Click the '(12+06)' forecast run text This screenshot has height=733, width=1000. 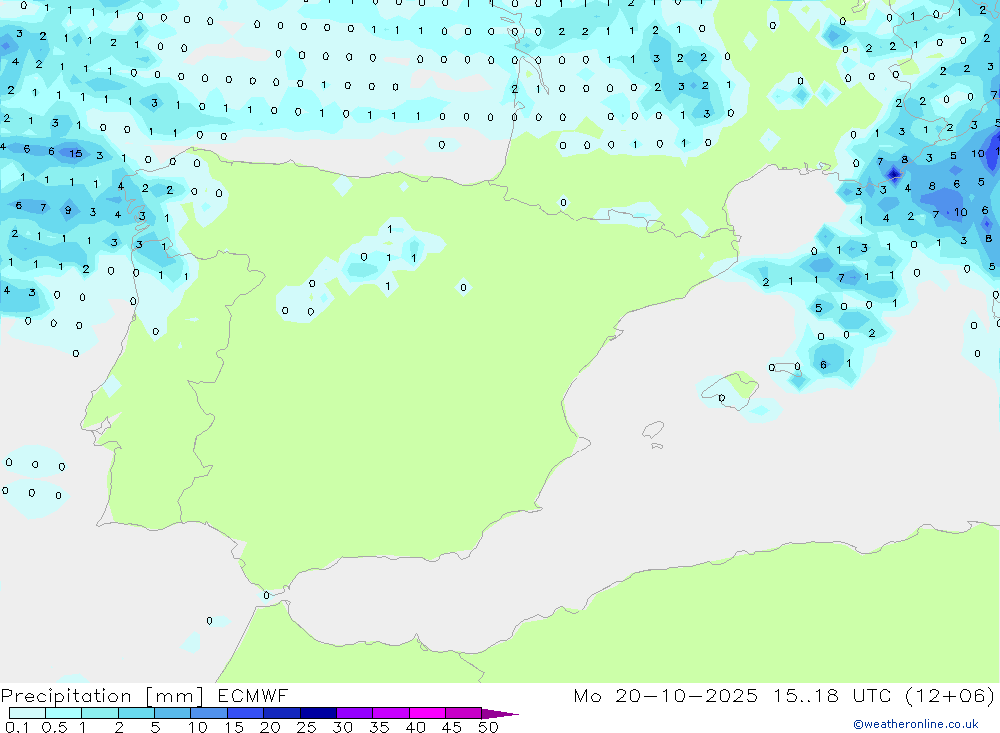950,695
